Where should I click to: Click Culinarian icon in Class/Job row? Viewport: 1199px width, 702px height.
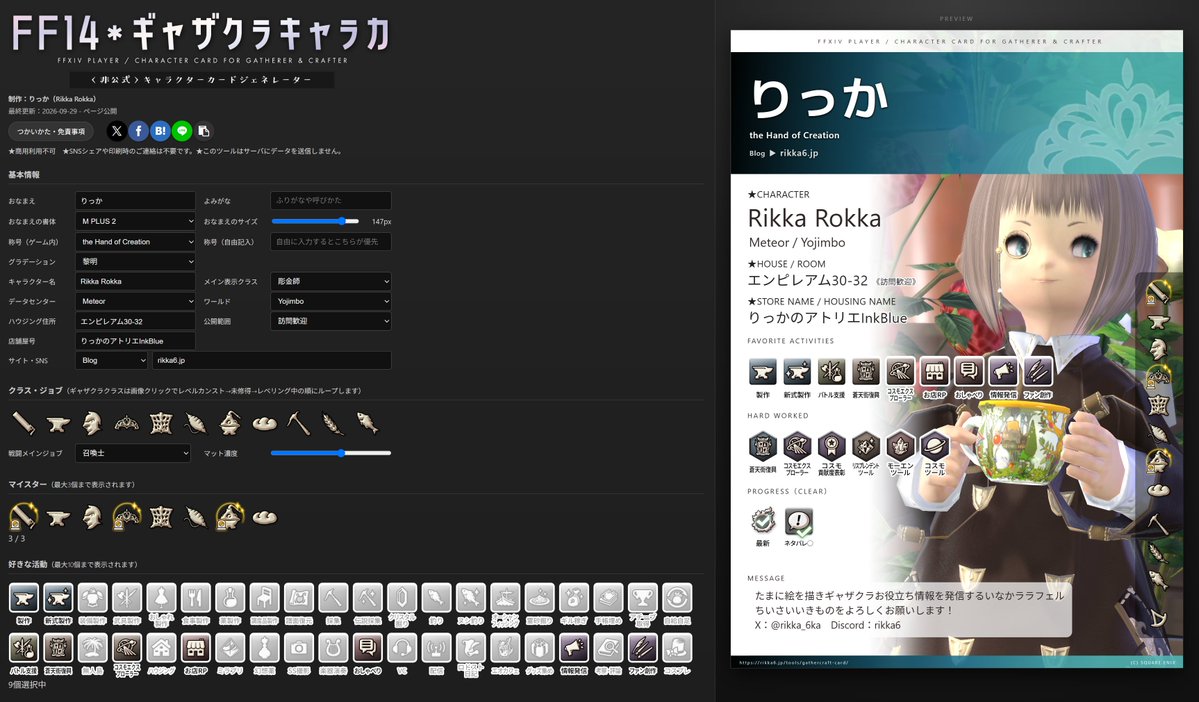coord(264,423)
